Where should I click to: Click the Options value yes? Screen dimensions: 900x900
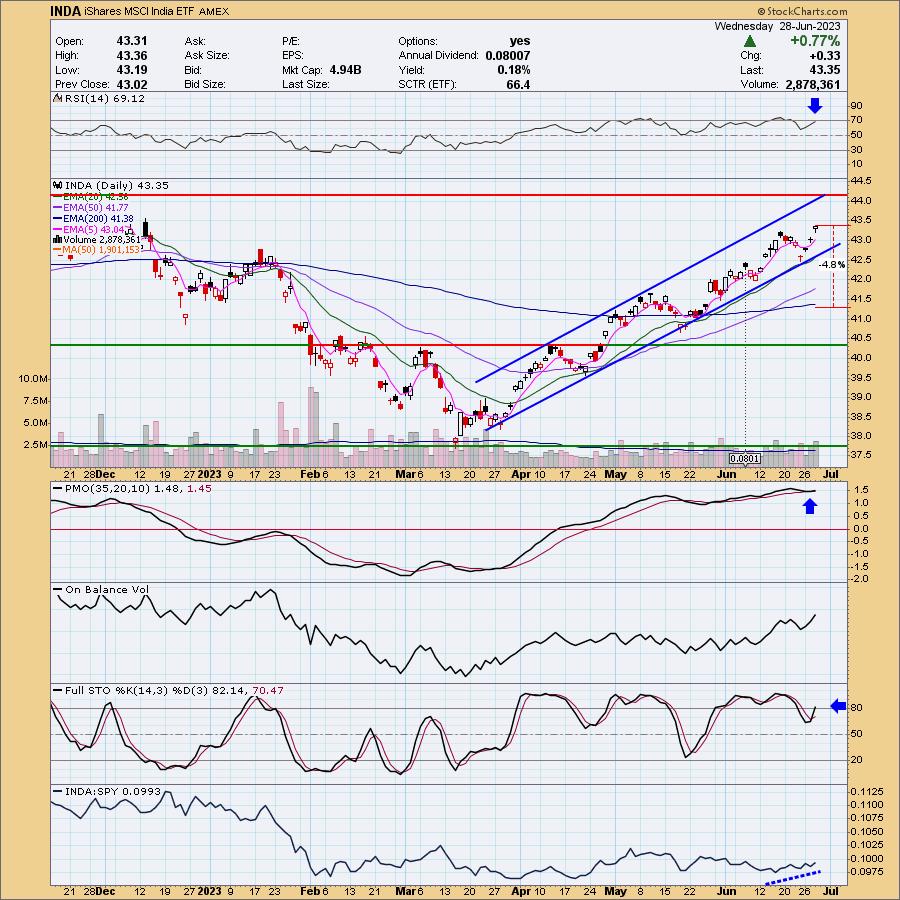(519, 41)
